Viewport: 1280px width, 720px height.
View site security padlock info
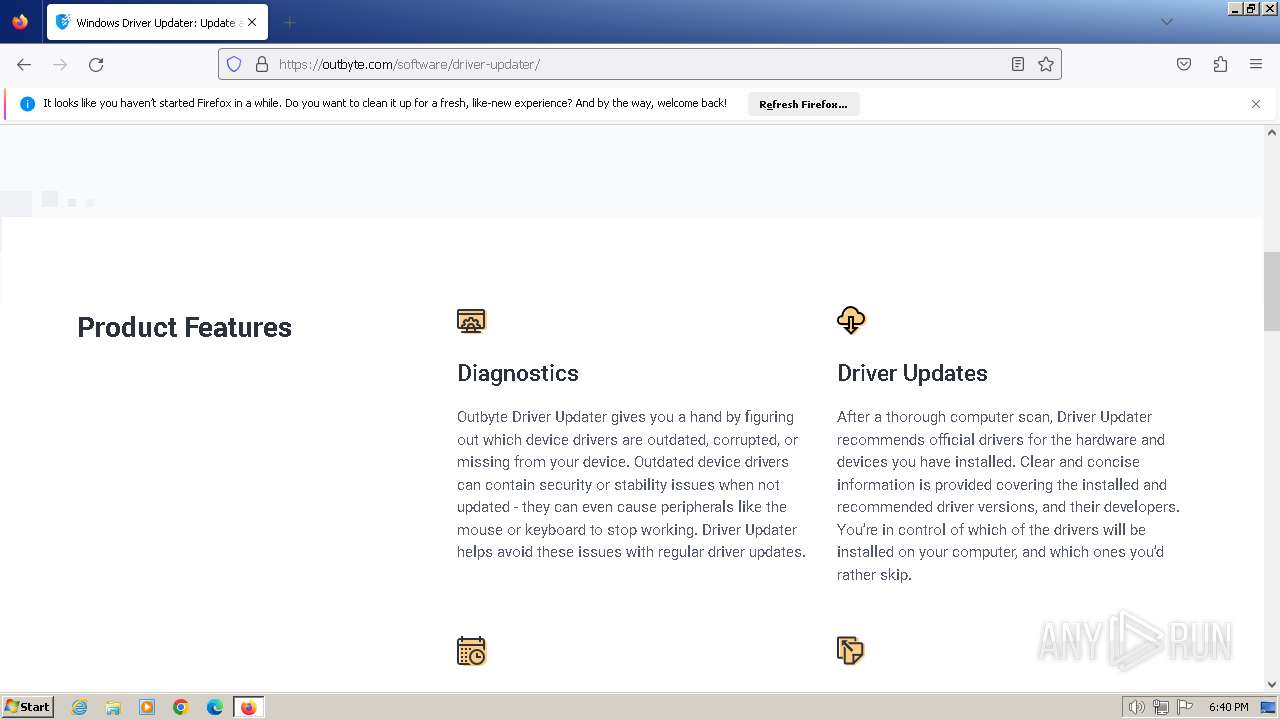point(262,64)
